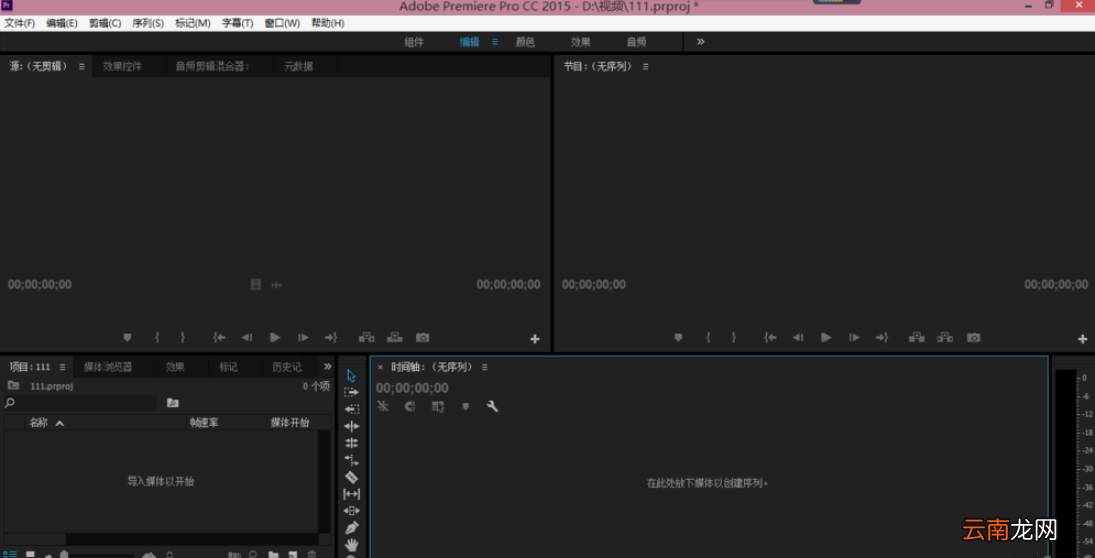Step back one frame in Program monitor
Screen dimensions: 1095x558
tap(798, 337)
